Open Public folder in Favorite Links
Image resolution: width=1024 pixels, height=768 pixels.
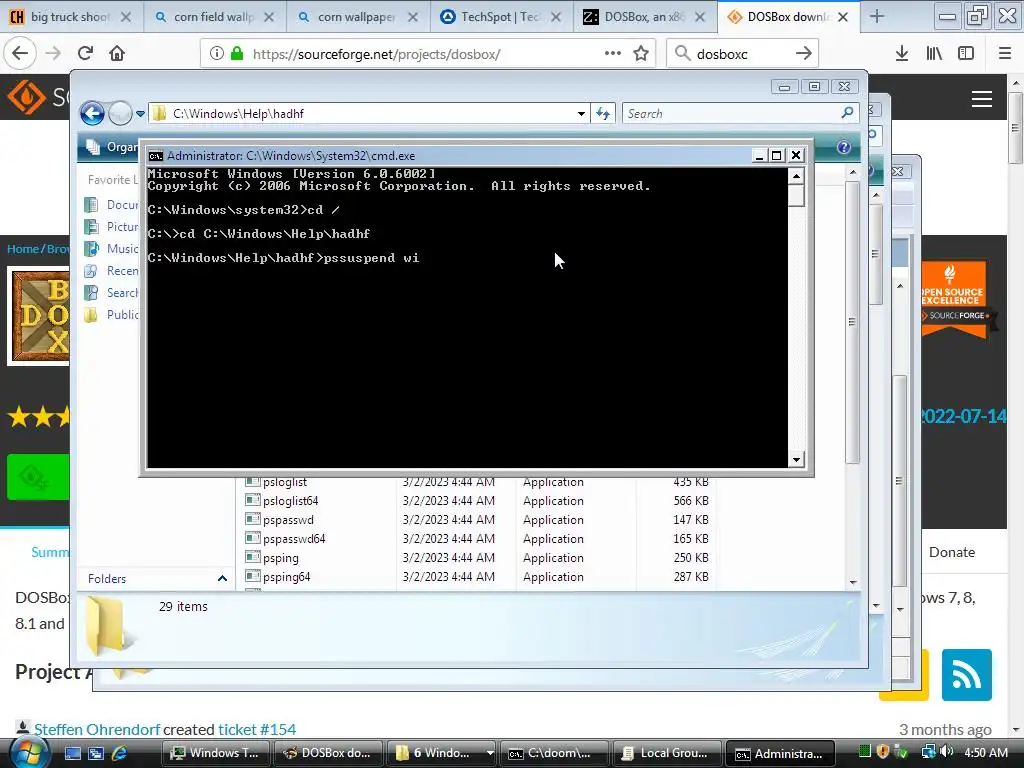(x=112, y=315)
